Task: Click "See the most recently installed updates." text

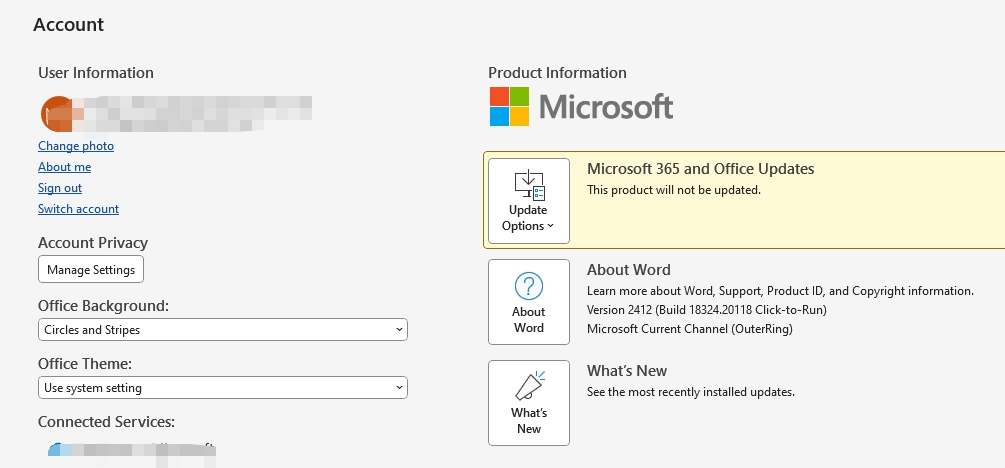Action: (691, 391)
